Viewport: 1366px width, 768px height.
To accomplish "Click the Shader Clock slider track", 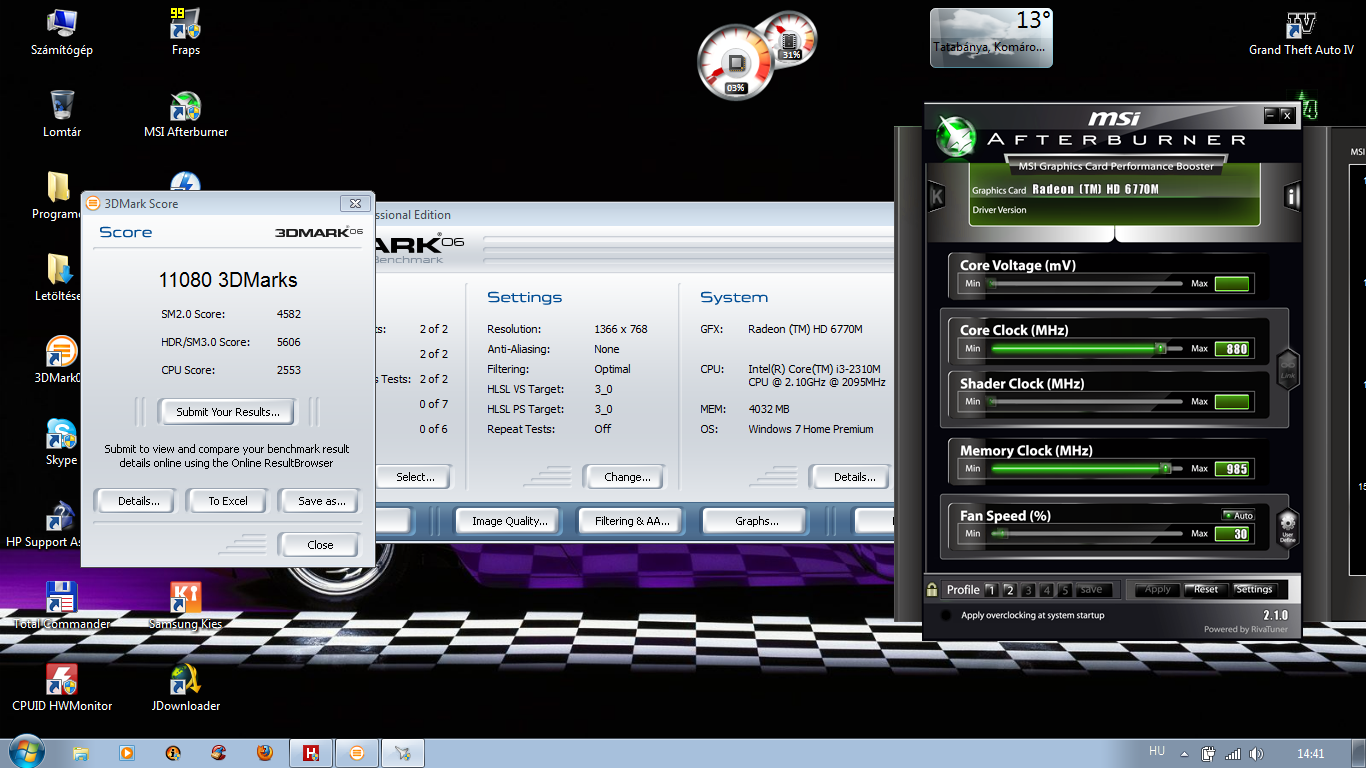I will pyautogui.click(x=1085, y=402).
